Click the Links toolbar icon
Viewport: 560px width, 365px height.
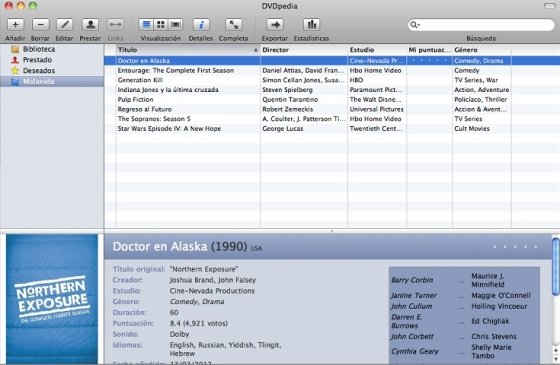(115, 25)
